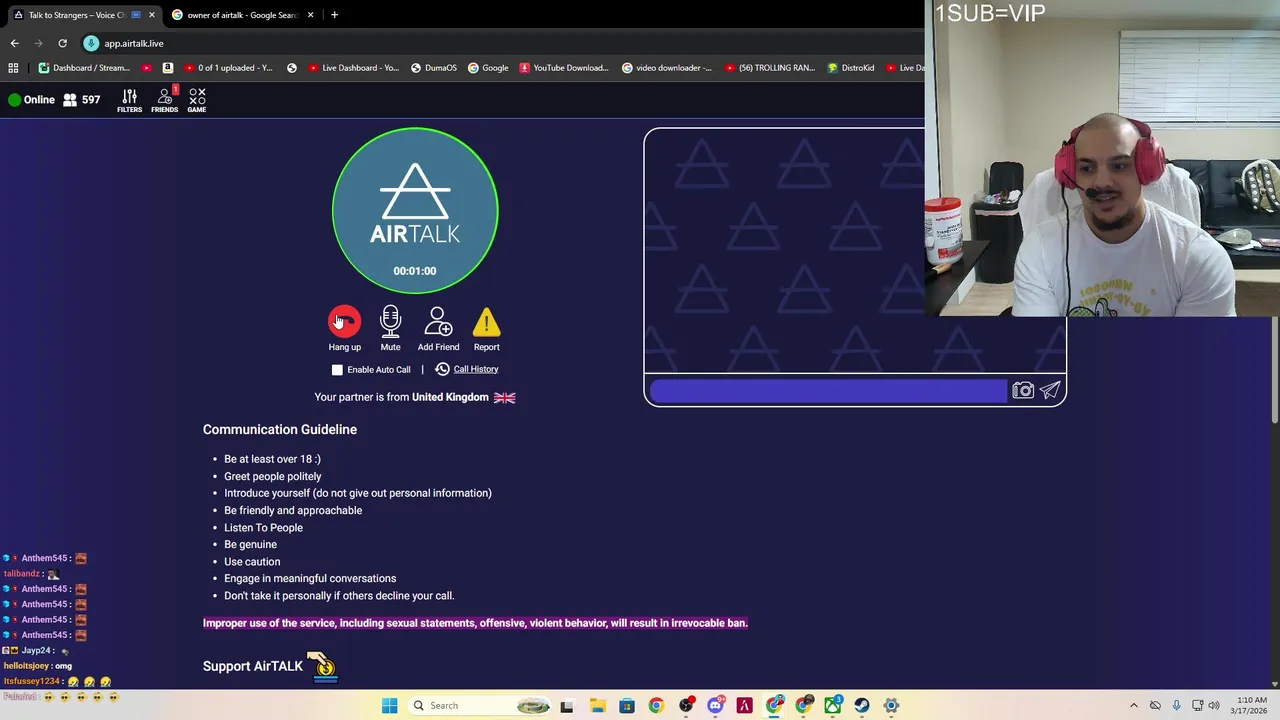Open Xbox app from taskbar
Screen dimensions: 1280x720
pyautogui.click(x=833, y=706)
